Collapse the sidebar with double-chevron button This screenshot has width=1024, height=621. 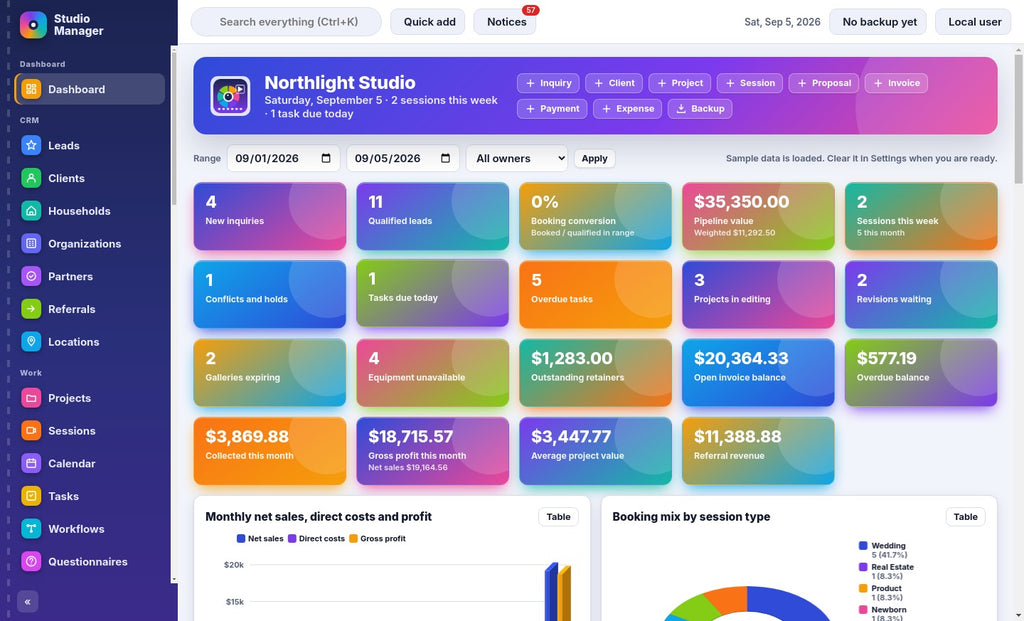tap(27, 601)
